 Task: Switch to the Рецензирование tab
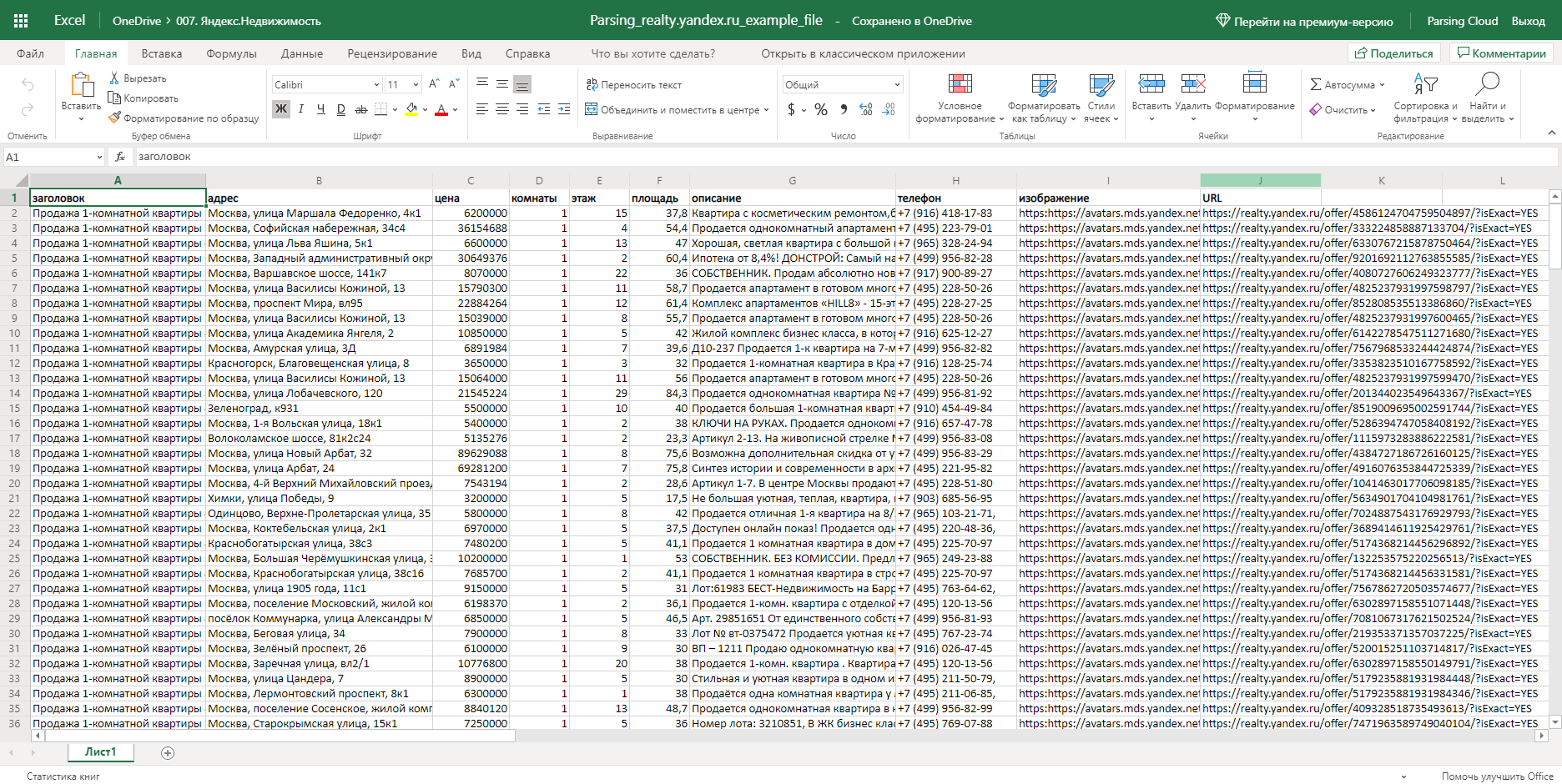392,53
